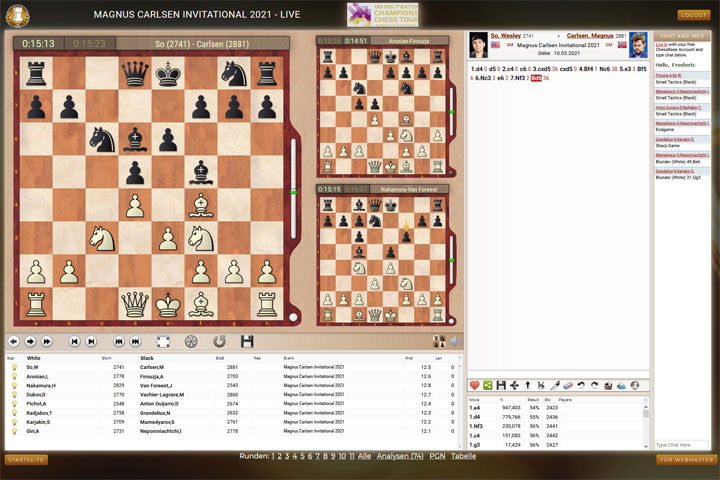This screenshot has width=720, height=480.
Task: Select the Radjabov,T vs Grandelius,N row
Action: pyautogui.click(x=231, y=413)
